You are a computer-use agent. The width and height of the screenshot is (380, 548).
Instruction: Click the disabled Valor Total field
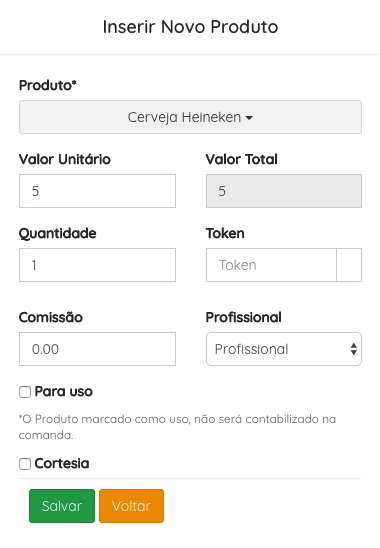coord(284,191)
